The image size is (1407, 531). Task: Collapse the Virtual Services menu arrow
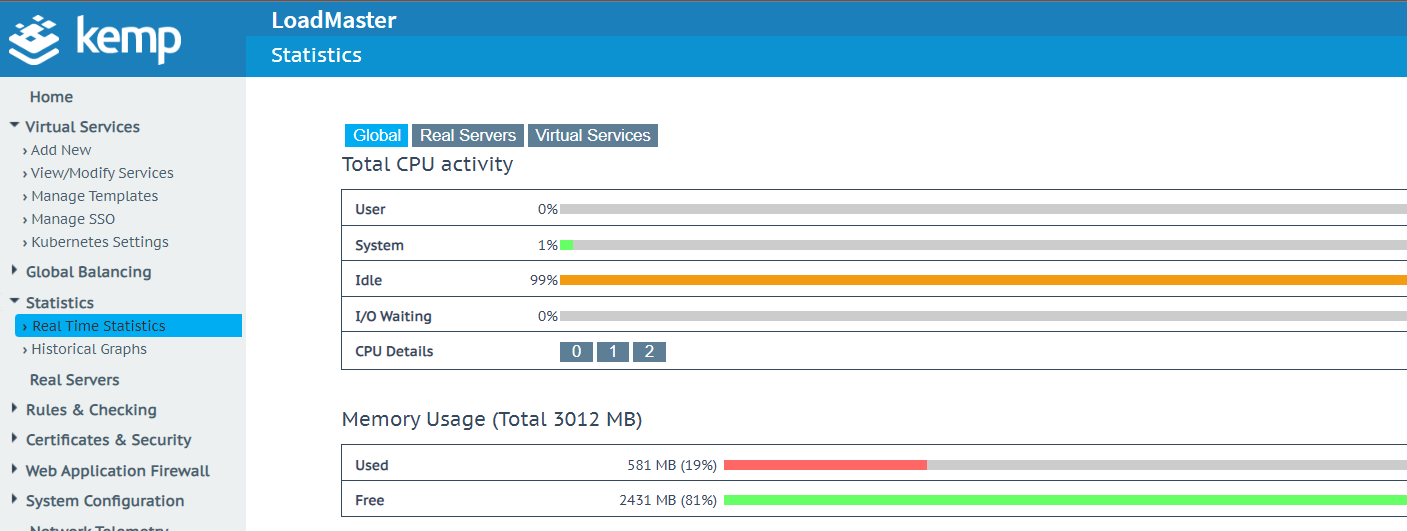point(14,126)
